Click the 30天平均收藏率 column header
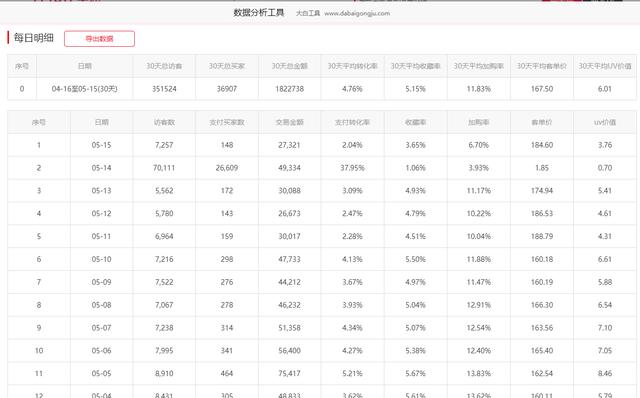The height and width of the screenshot is (398, 640). [x=416, y=66]
